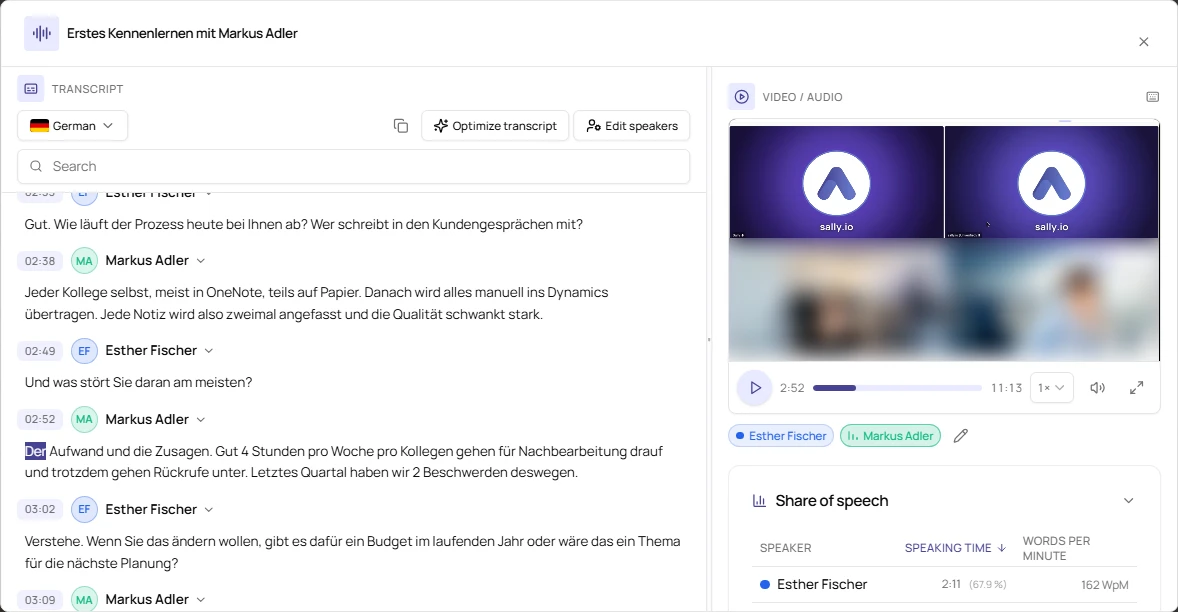Toggle the Esther Fischer speaker chip

[x=781, y=436]
